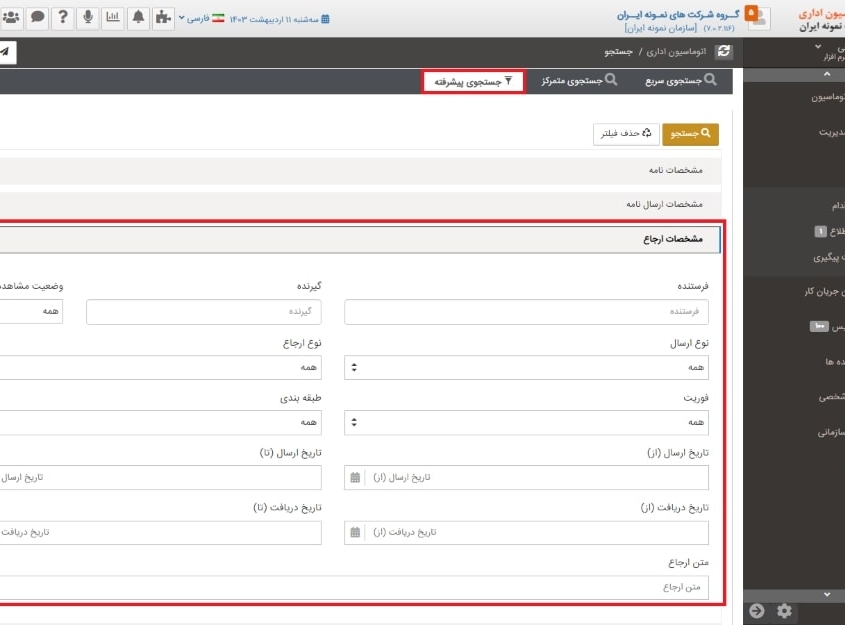This screenshot has height=625, width=845.
Task: Open the user groups icon in toolbar
Action: pos(12,16)
